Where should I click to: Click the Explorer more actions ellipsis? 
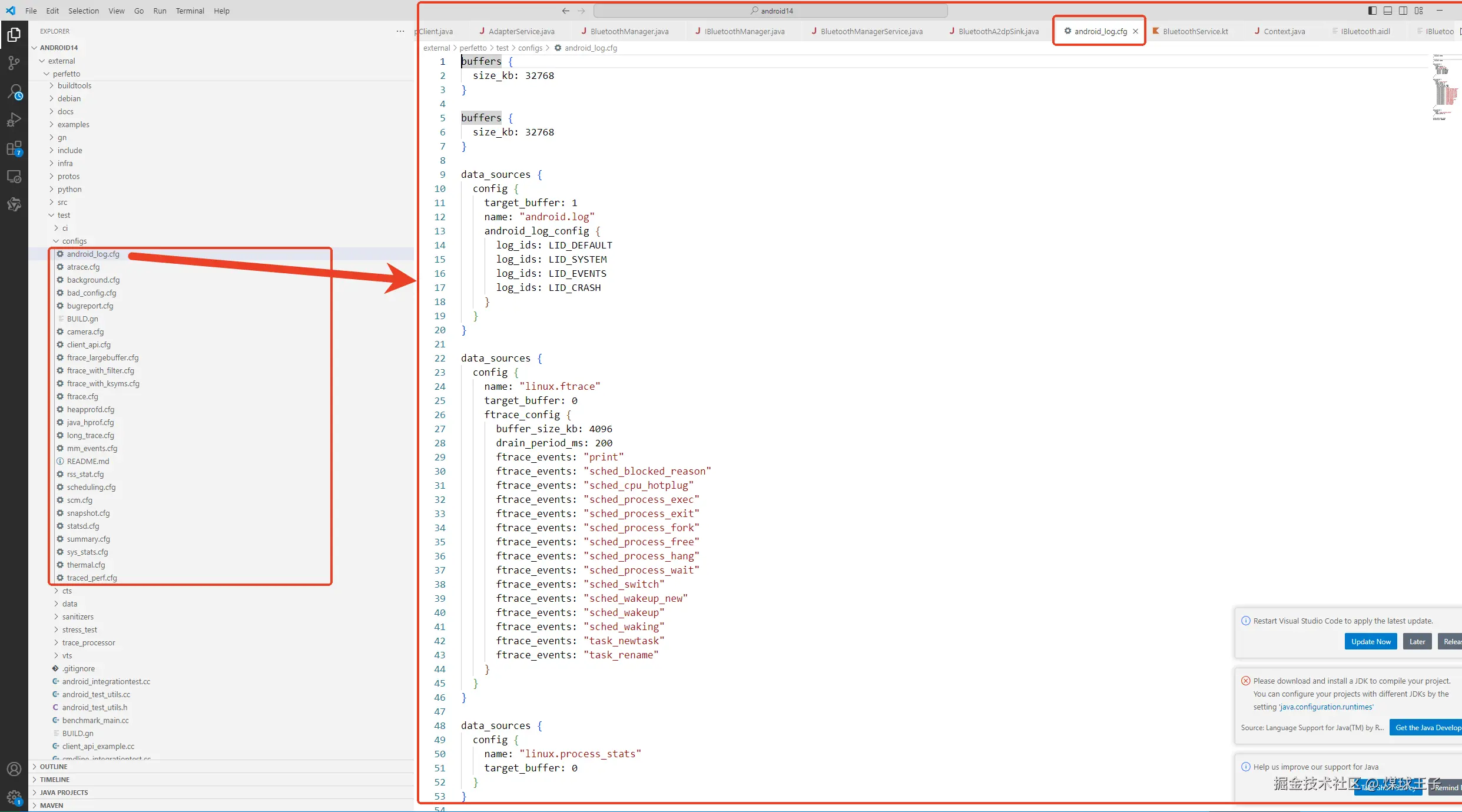(400, 31)
